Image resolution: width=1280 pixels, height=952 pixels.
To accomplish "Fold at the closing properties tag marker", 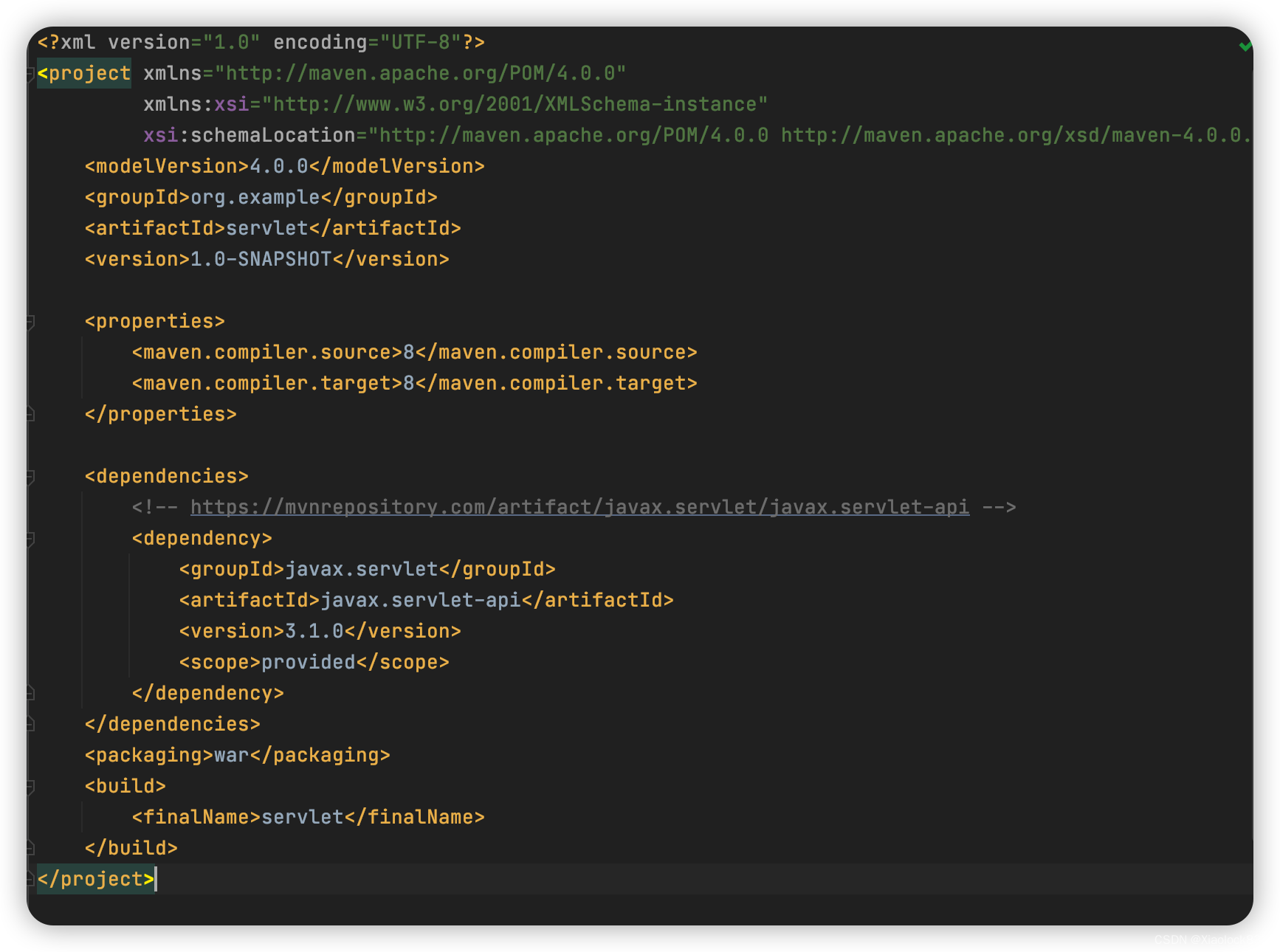I will pyautogui.click(x=30, y=415).
